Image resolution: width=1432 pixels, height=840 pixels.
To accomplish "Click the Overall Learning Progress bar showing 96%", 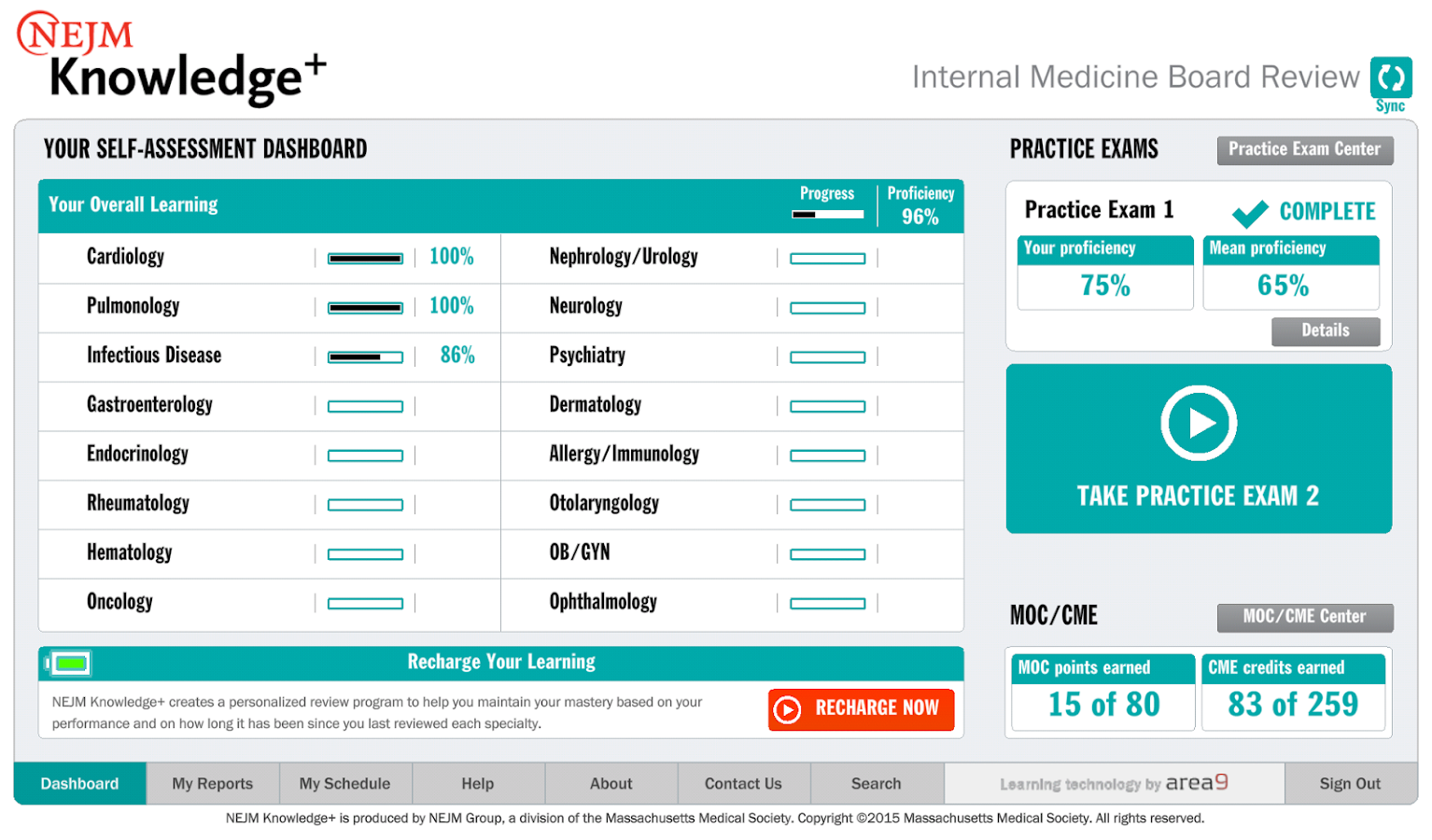I will (x=828, y=214).
